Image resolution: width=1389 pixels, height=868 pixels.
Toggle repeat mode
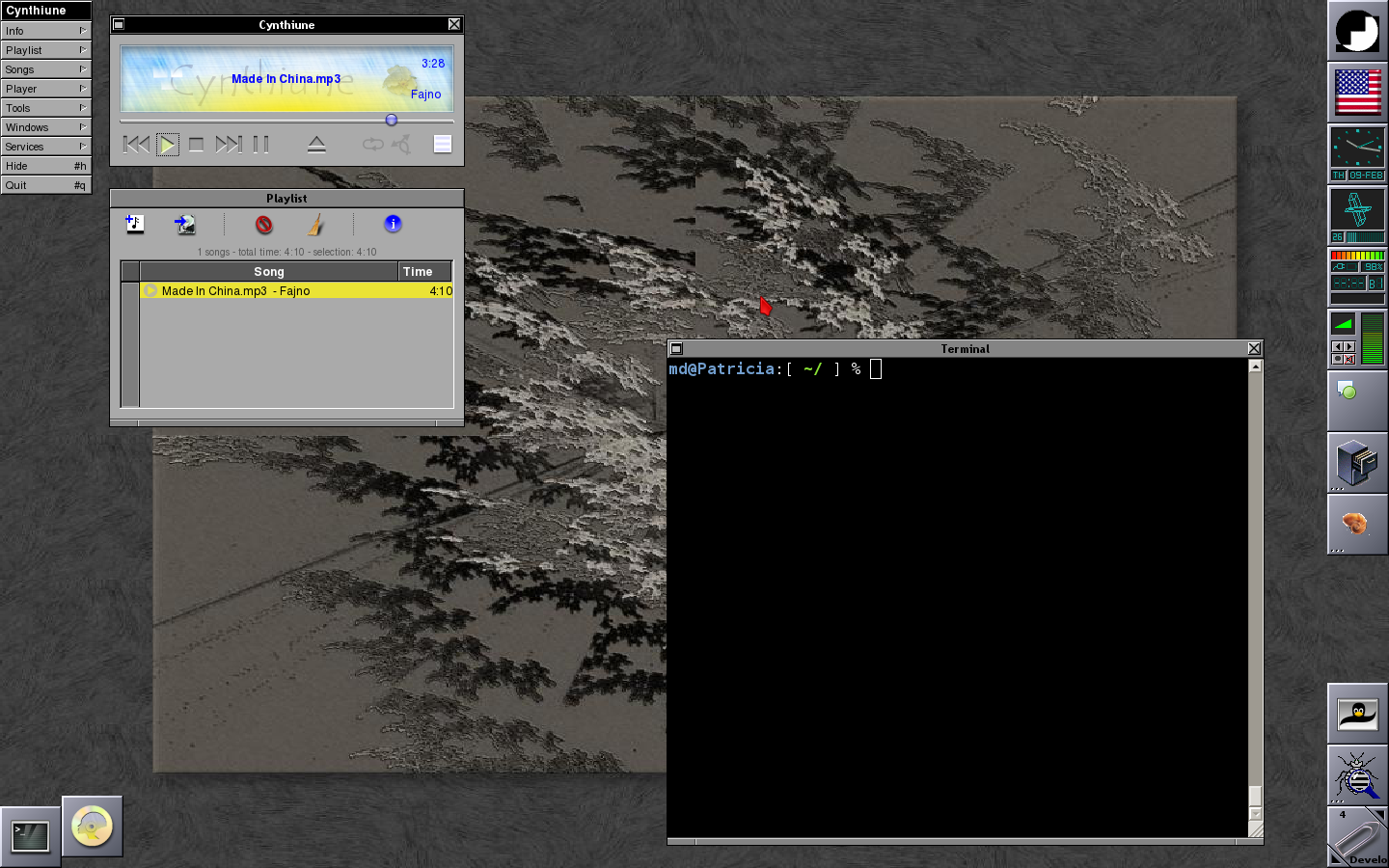372,145
